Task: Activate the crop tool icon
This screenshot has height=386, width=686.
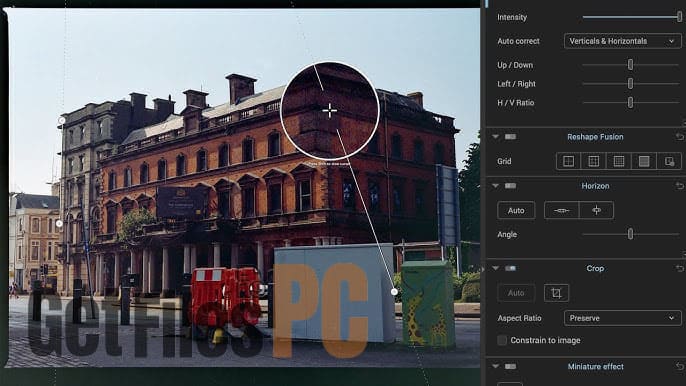Action: coord(556,293)
